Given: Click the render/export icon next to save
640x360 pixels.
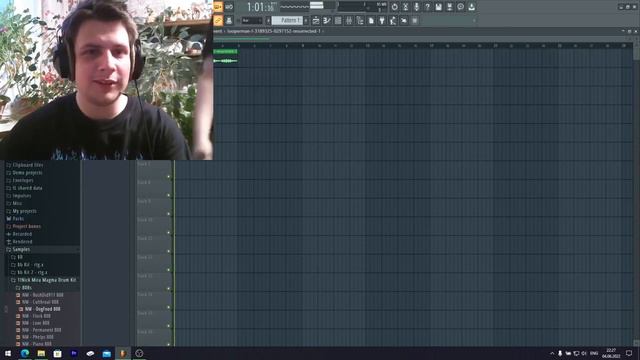Looking at the screenshot, I should coord(449,7).
